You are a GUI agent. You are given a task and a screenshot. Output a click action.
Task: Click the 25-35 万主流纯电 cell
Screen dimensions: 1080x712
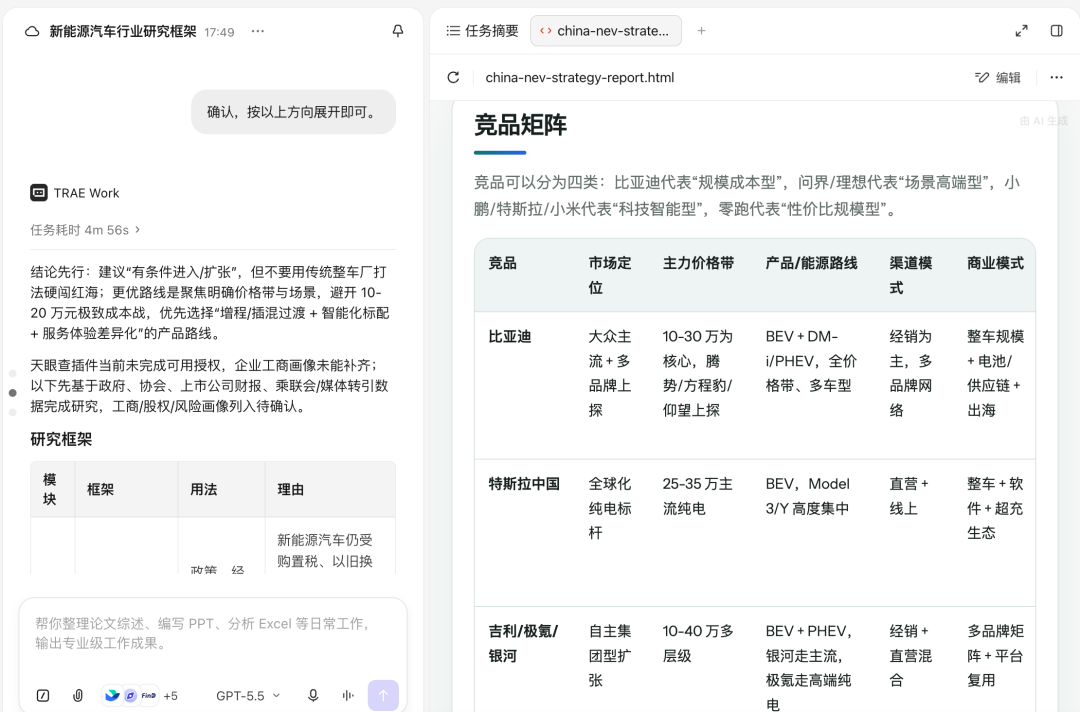point(697,496)
